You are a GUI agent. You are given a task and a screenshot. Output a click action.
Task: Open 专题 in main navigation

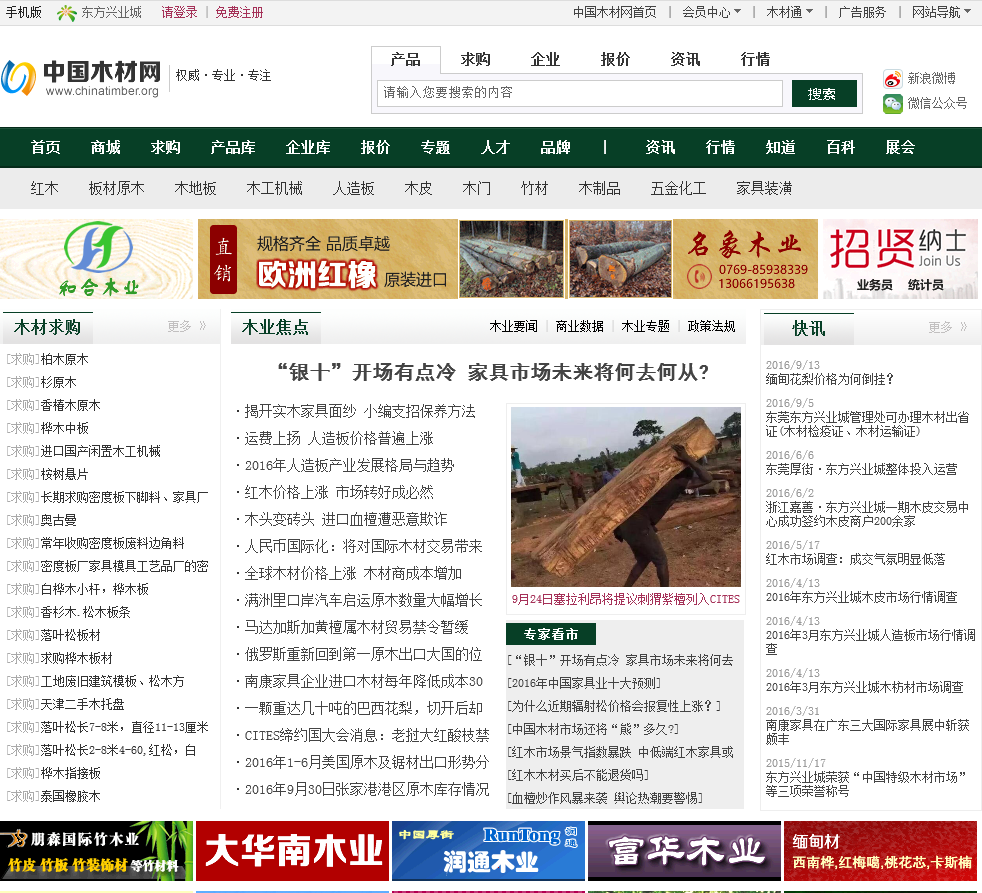click(435, 147)
